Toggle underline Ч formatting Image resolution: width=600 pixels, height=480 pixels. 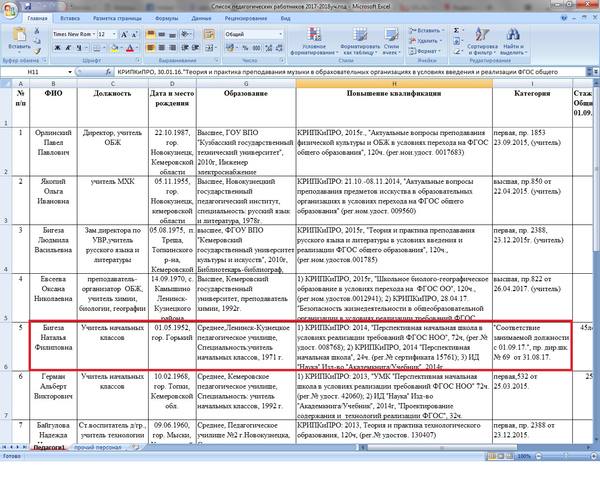click(79, 48)
